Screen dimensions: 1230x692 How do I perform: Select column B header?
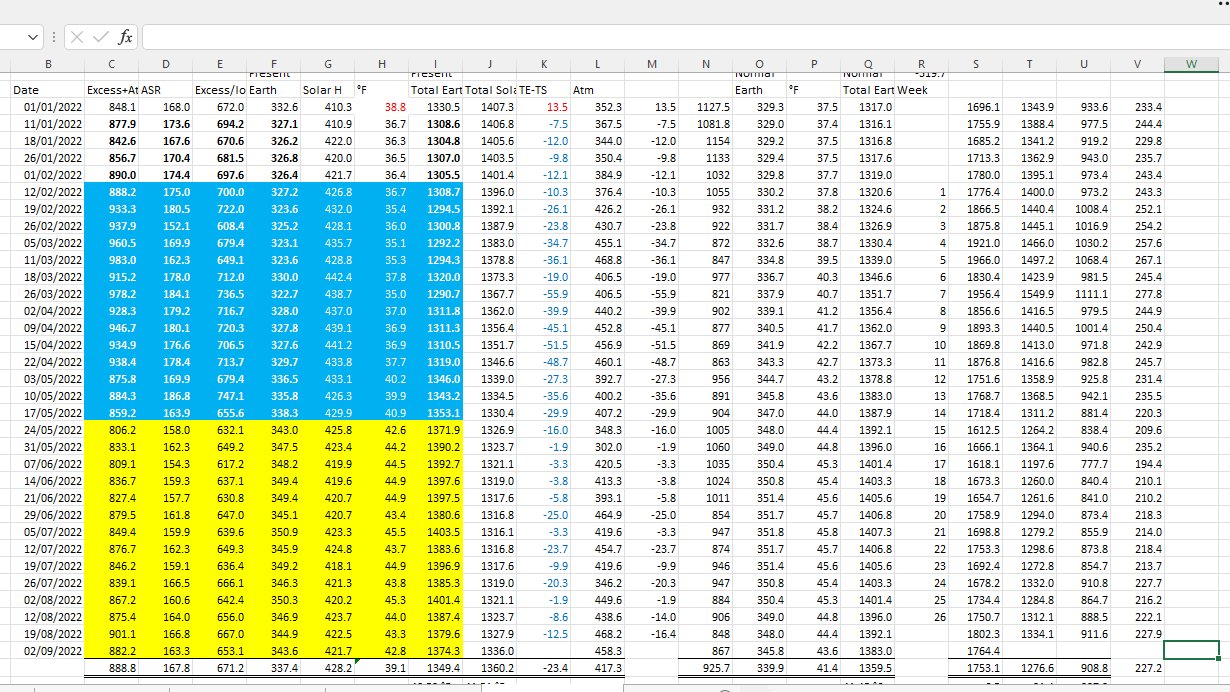[x=47, y=64]
